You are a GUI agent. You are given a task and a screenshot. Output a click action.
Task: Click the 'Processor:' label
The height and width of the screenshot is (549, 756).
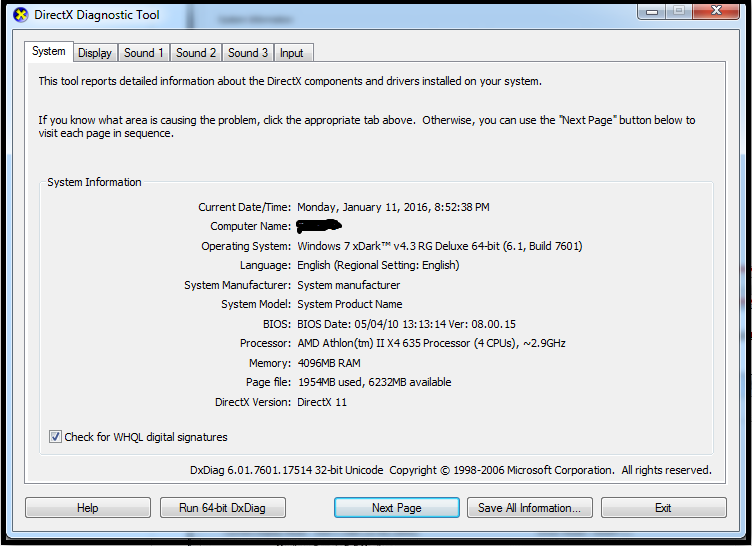point(265,343)
